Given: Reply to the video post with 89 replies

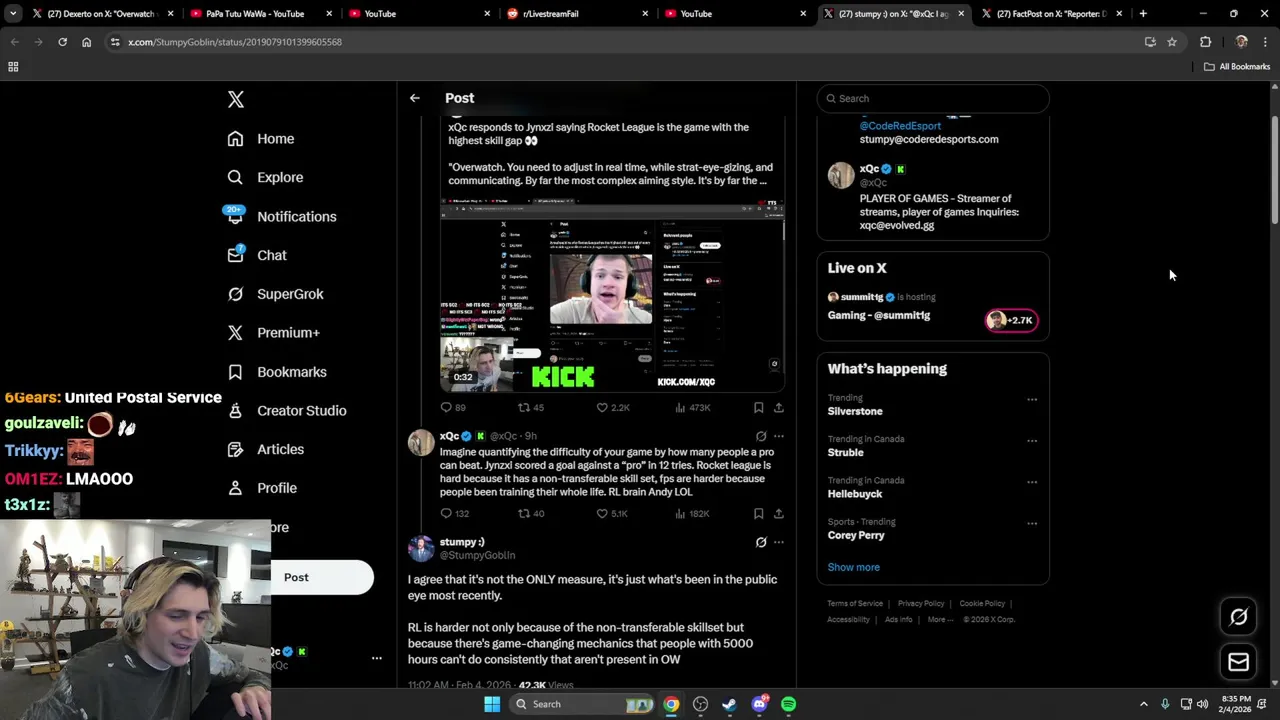Looking at the screenshot, I should (x=453, y=408).
